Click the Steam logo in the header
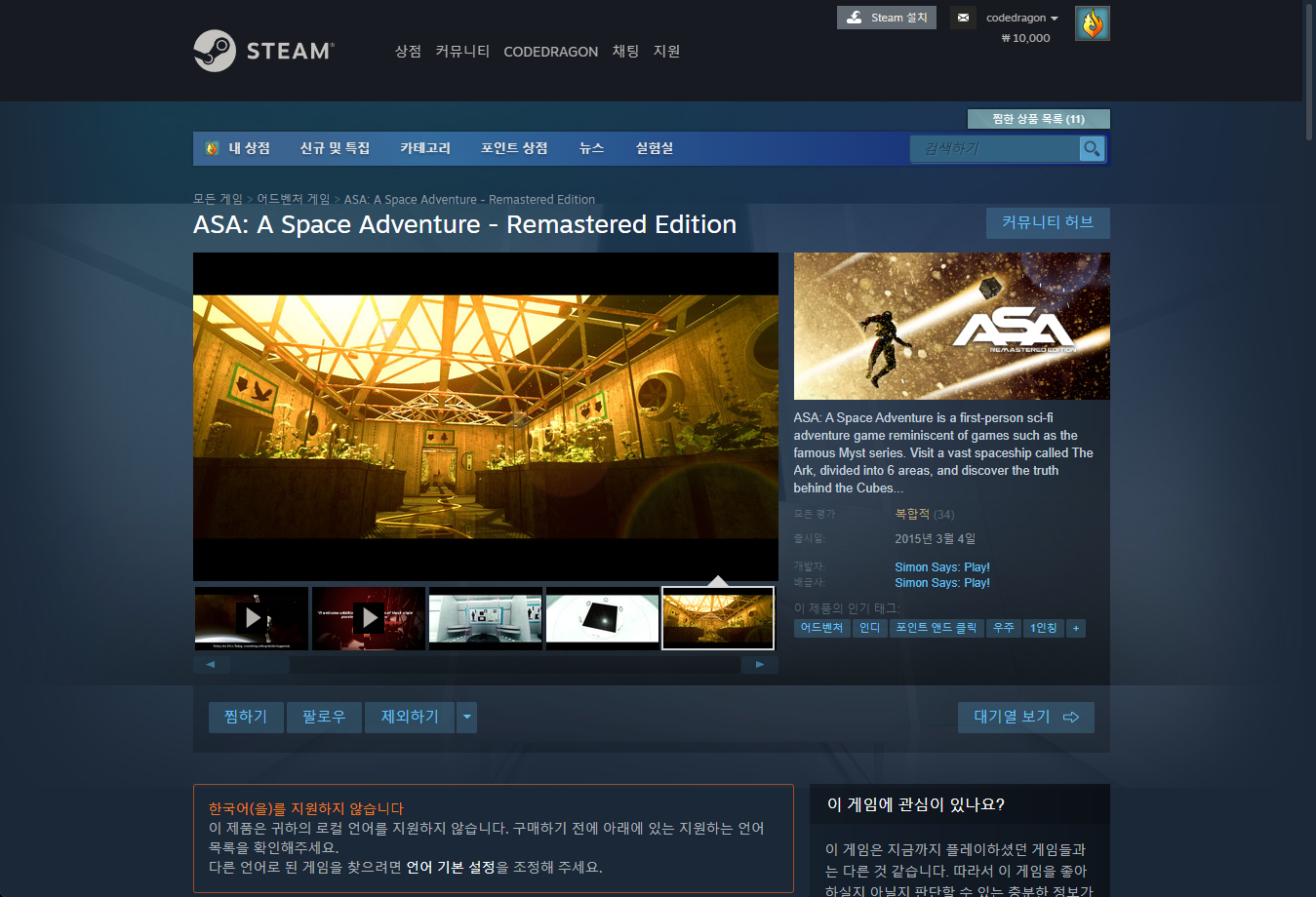1316x897 pixels. (263, 51)
